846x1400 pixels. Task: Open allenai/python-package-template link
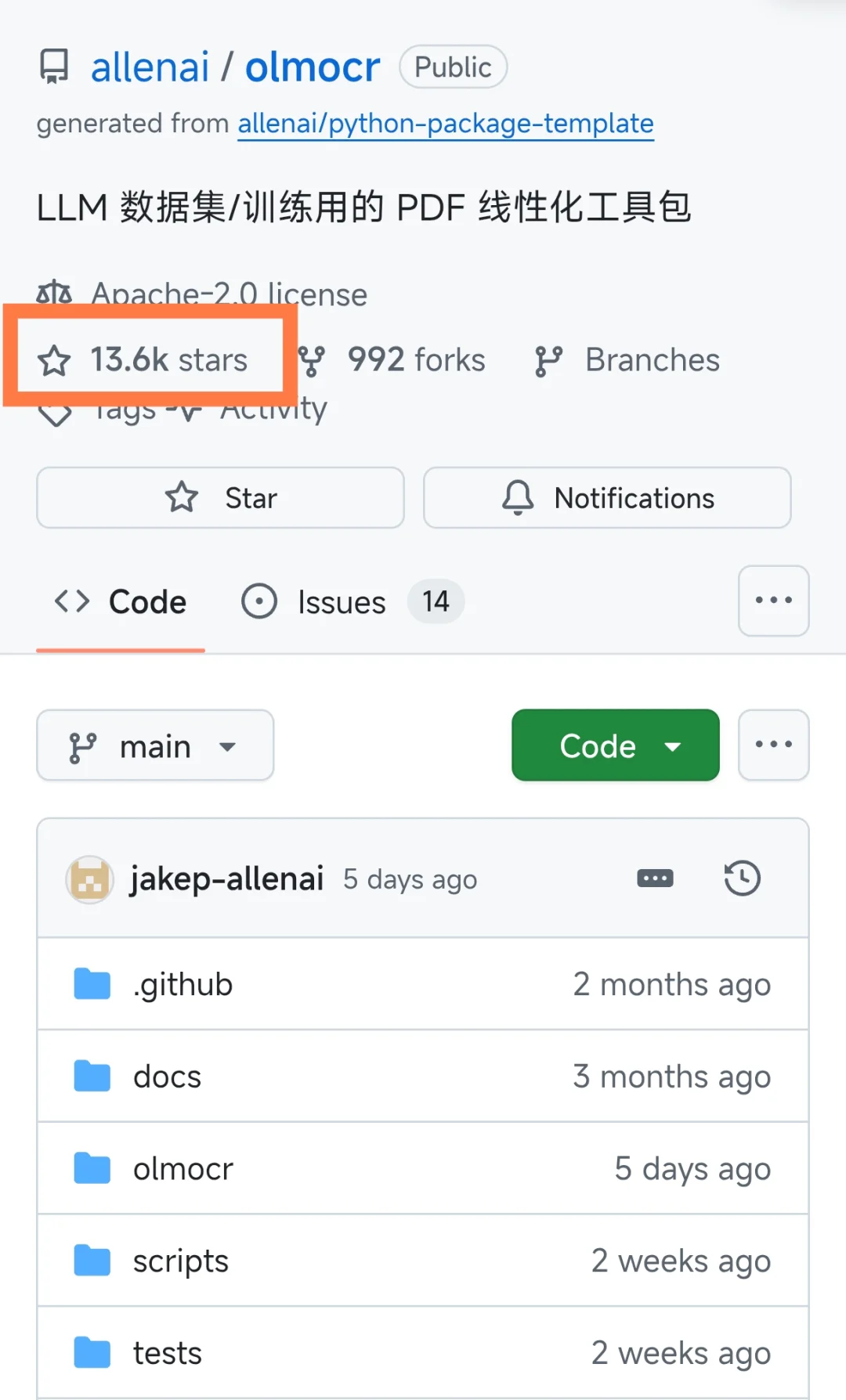pyautogui.click(x=446, y=124)
